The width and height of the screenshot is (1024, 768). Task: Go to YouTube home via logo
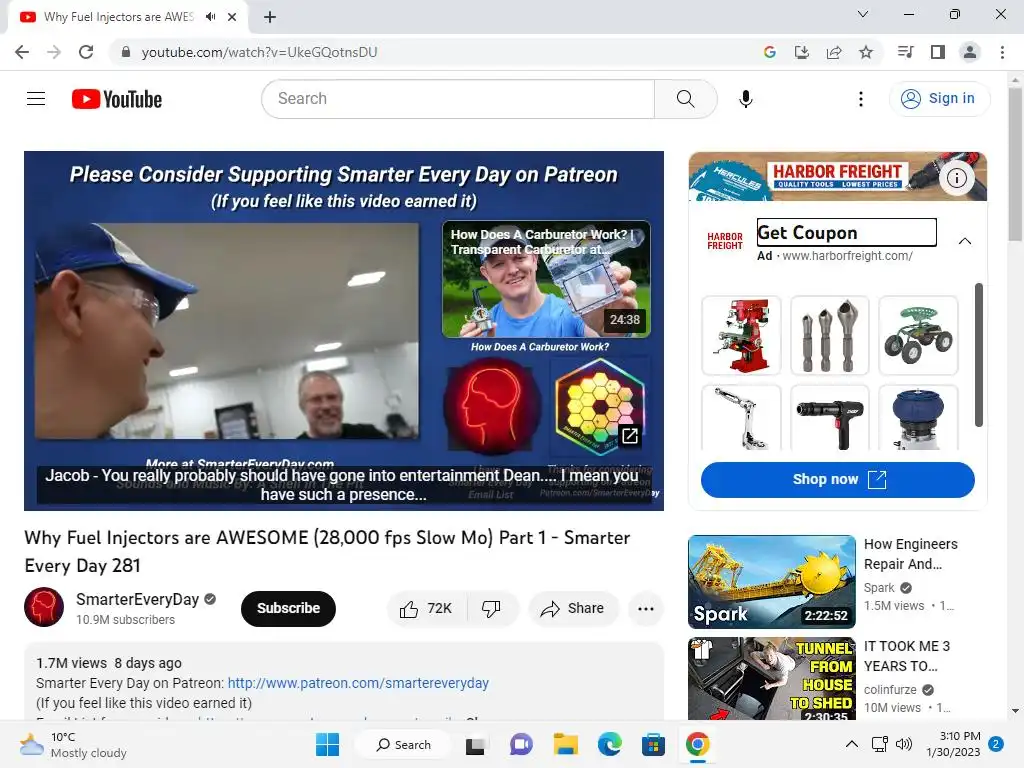(x=117, y=99)
